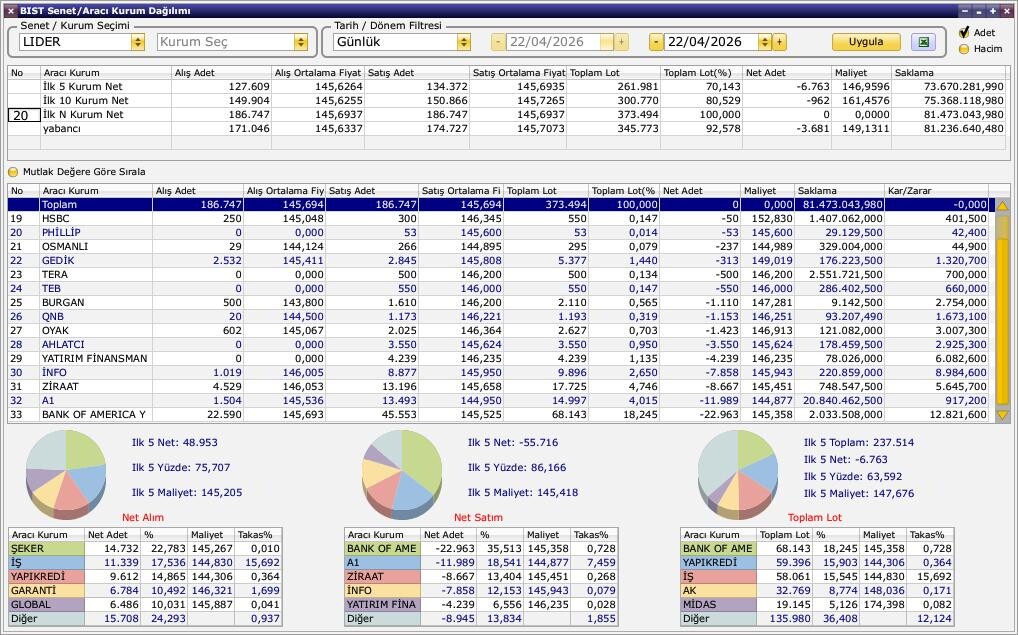
Task: Click the Net Alım pie chart
Action: click(66, 469)
